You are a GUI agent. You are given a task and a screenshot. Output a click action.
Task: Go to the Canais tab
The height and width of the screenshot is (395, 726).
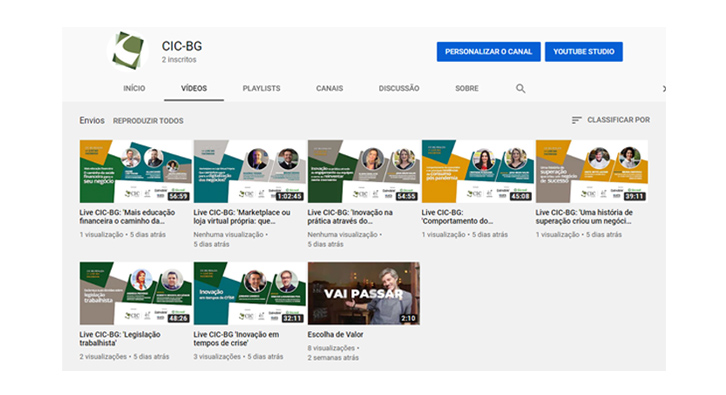(x=330, y=88)
